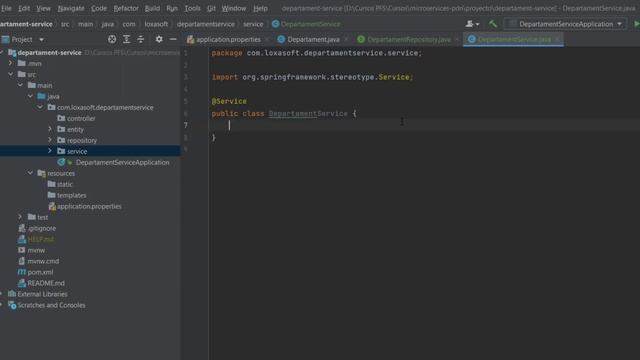Close the Departament.java tab
The width and height of the screenshot is (640, 360).
(346, 40)
